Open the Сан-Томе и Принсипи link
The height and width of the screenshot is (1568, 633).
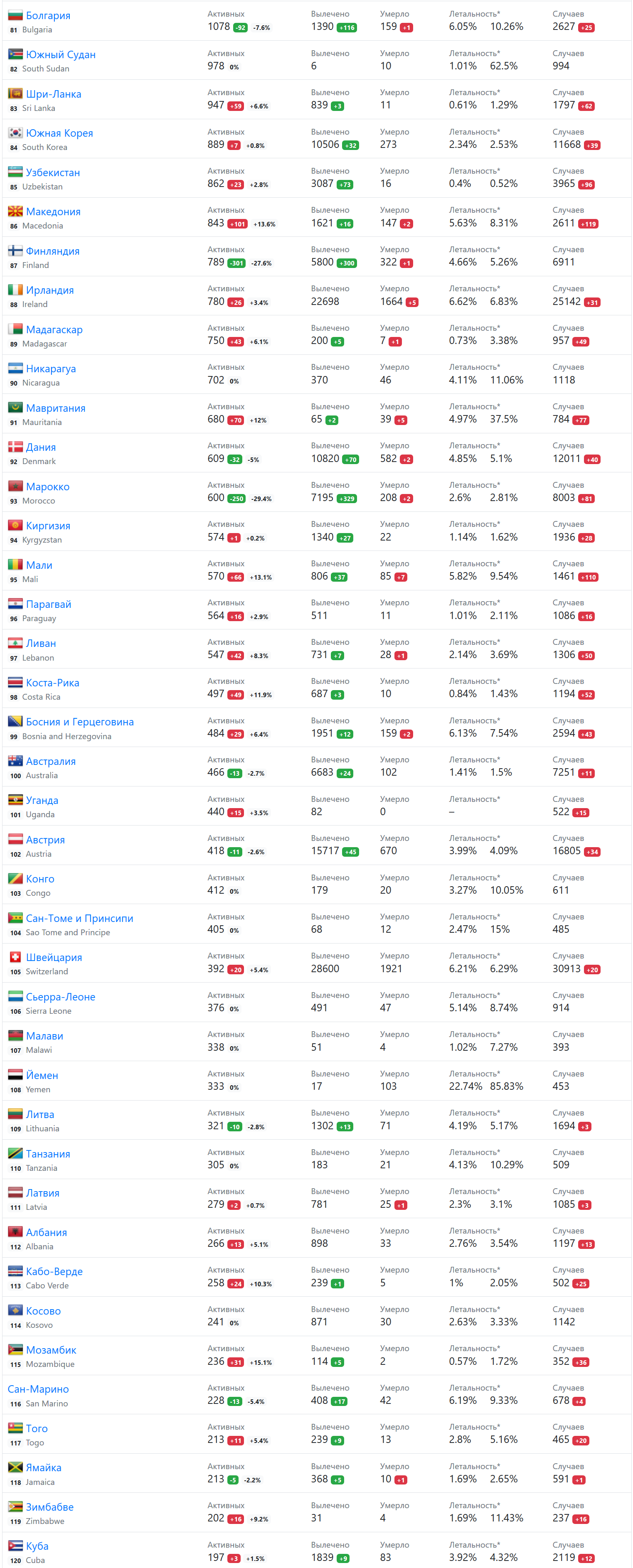point(79,918)
